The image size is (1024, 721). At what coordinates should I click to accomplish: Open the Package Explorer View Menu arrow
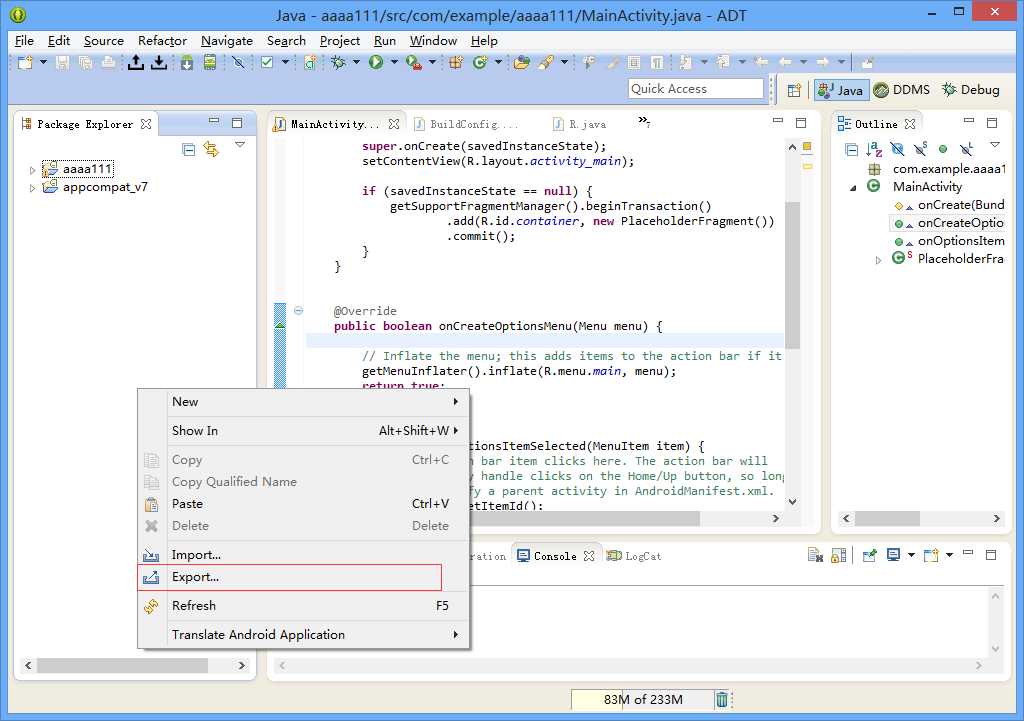point(240,144)
